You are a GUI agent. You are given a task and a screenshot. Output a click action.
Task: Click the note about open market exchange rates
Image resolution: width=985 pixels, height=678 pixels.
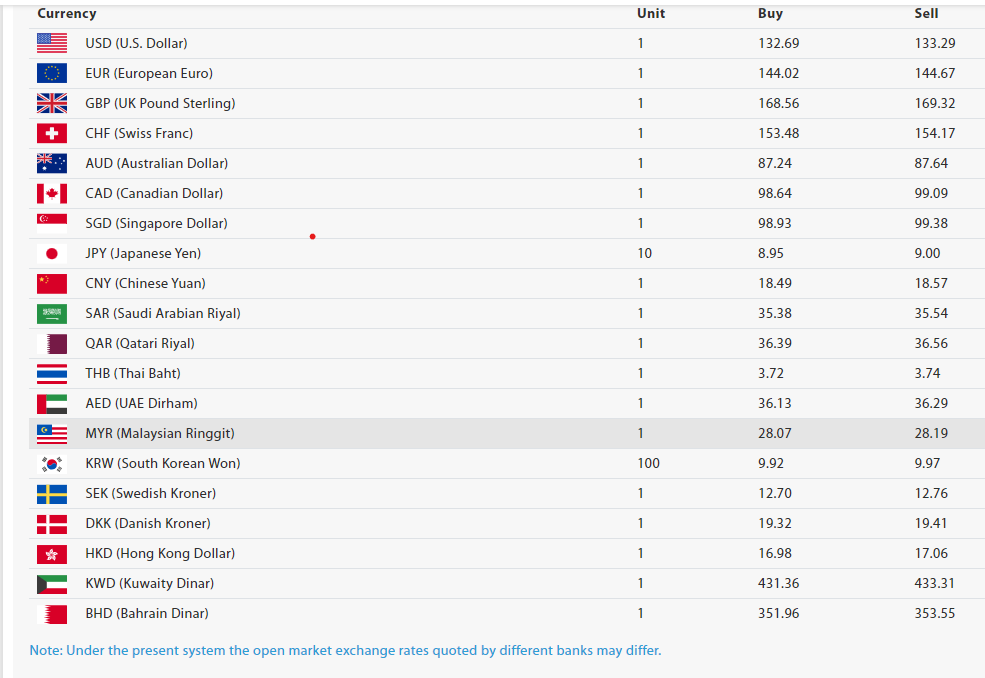pos(346,650)
